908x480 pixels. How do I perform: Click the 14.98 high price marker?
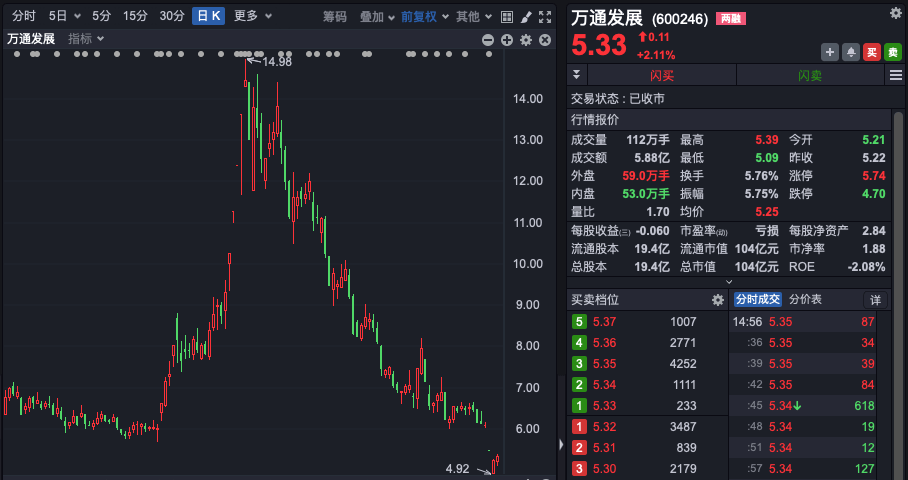point(277,61)
